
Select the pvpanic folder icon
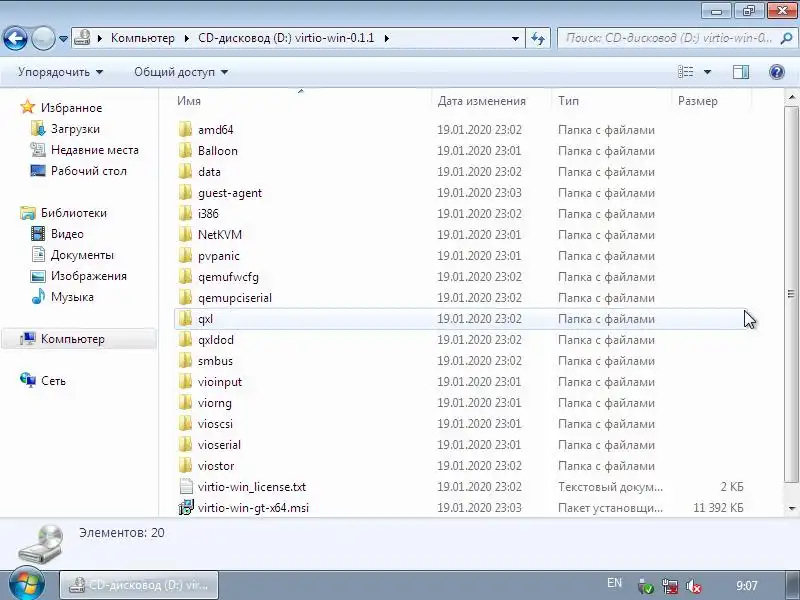[x=186, y=256]
